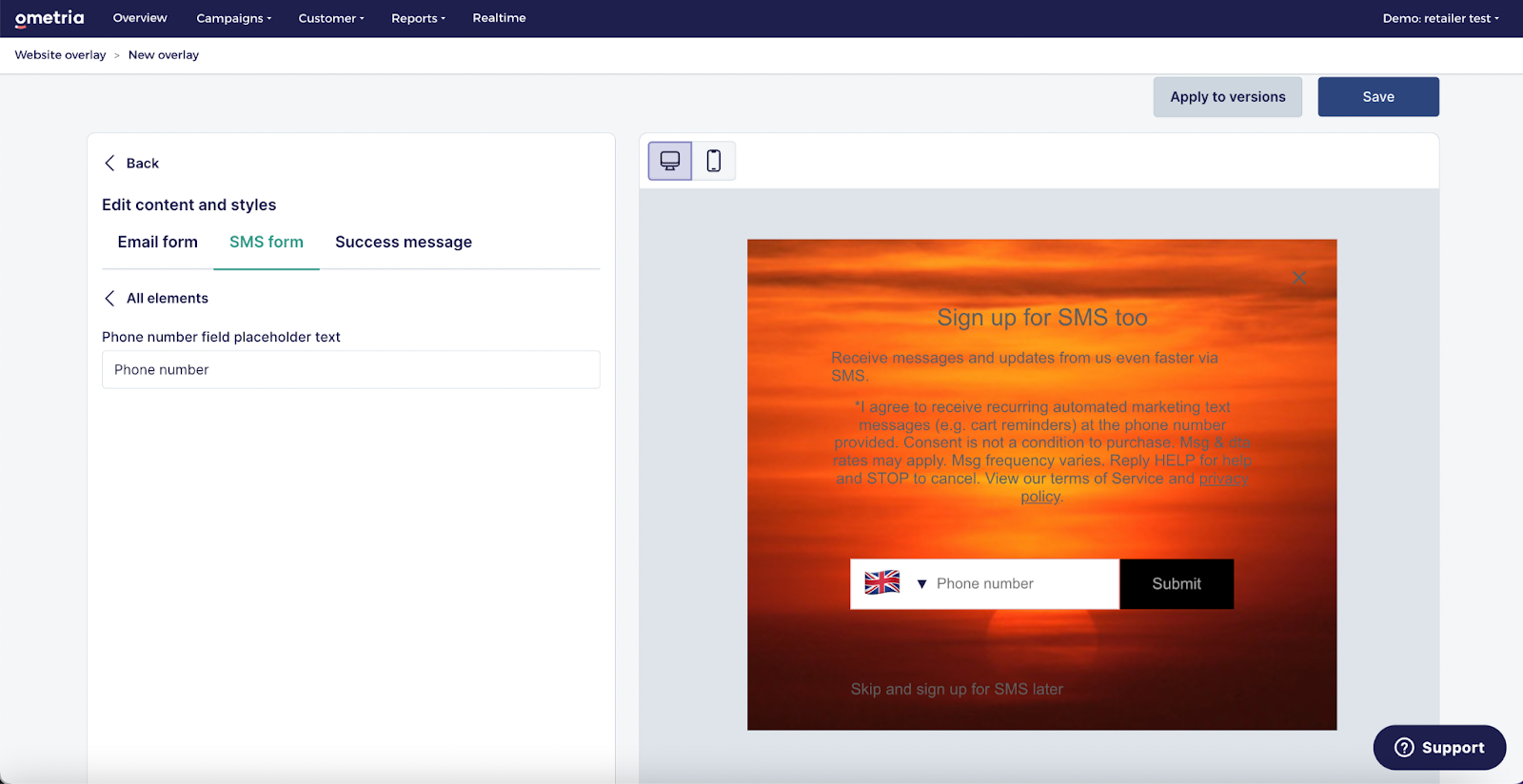This screenshot has width=1523, height=784.
Task: Switch to mobile preview icon
Action: (x=714, y=161)
